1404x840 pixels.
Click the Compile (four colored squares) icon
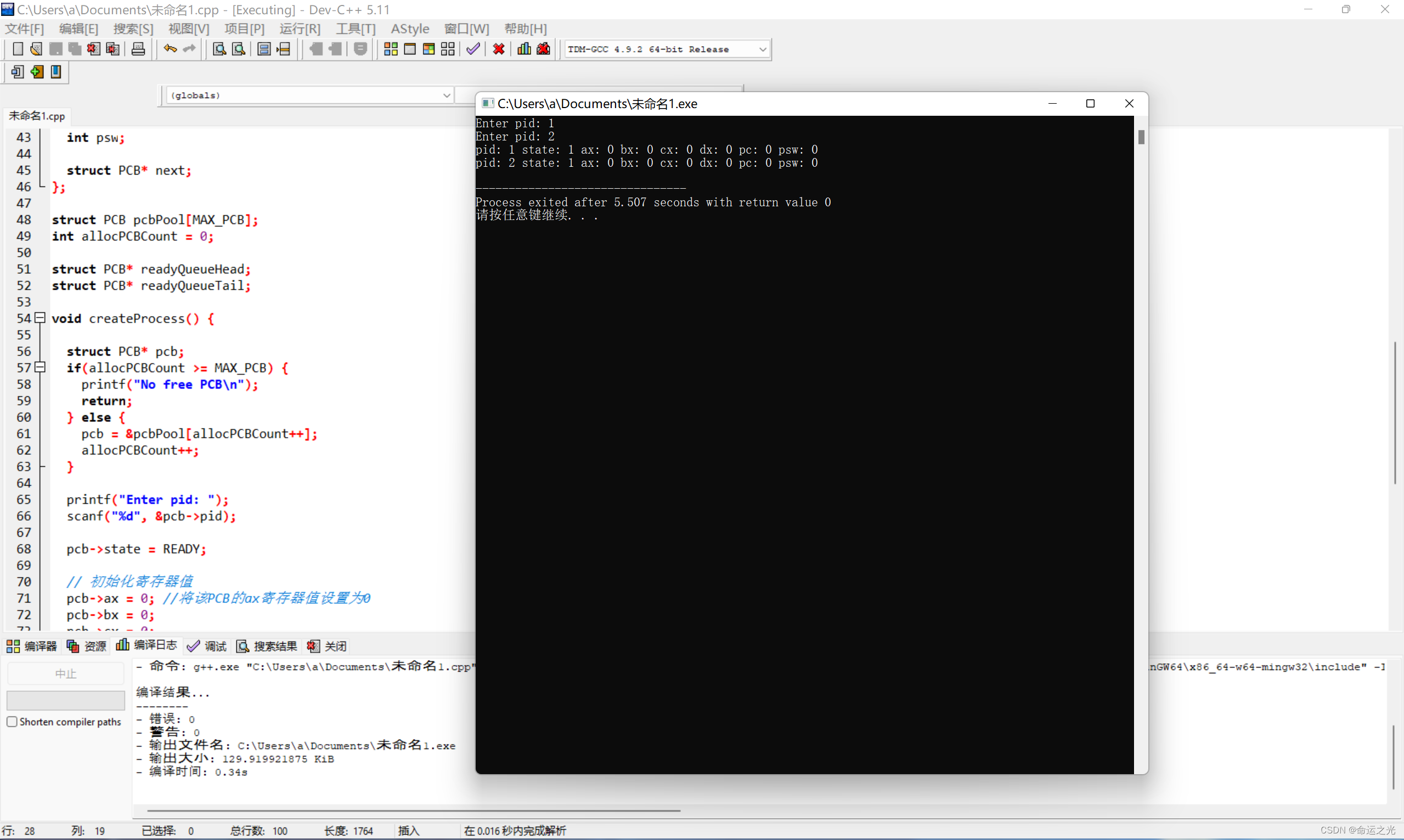click(x=391, y=49)
